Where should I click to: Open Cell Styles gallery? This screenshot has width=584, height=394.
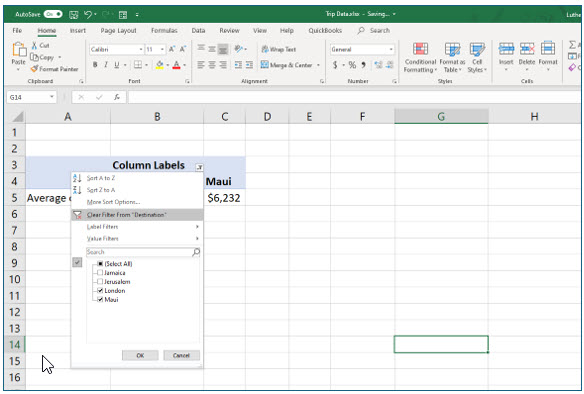[477, 57]
